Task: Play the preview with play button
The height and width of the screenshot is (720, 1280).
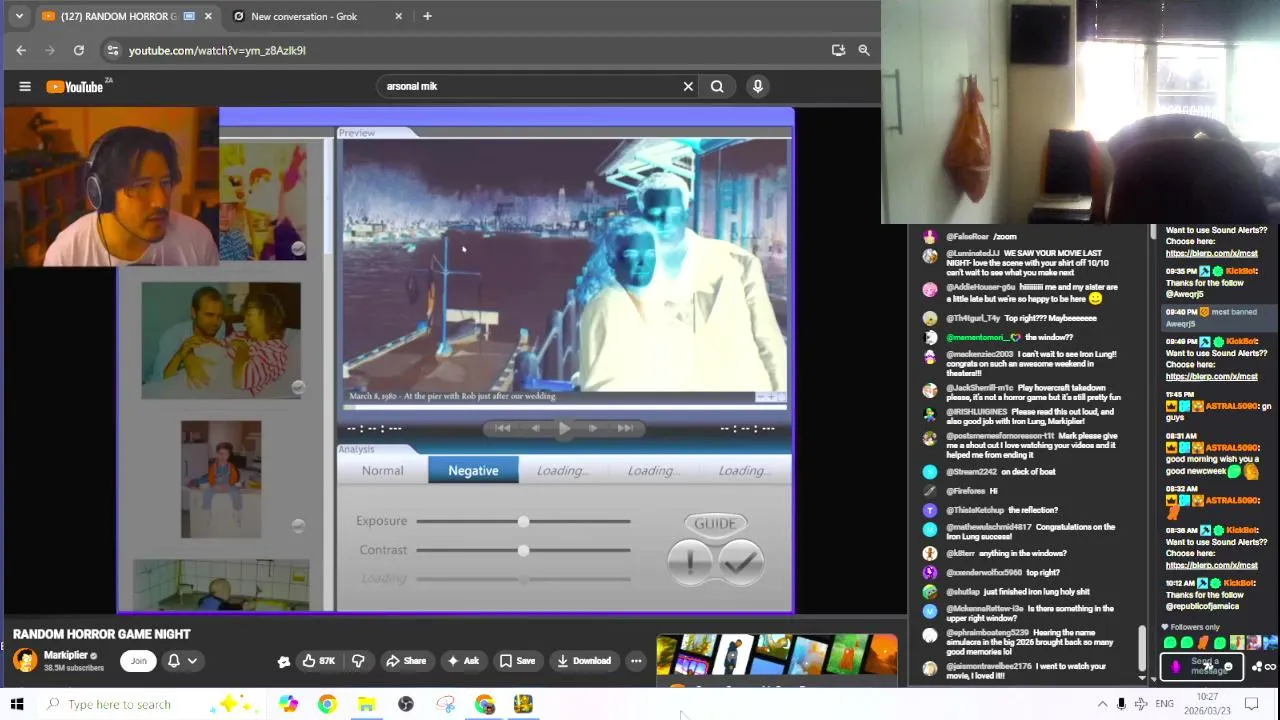Action: click(564, 429)
